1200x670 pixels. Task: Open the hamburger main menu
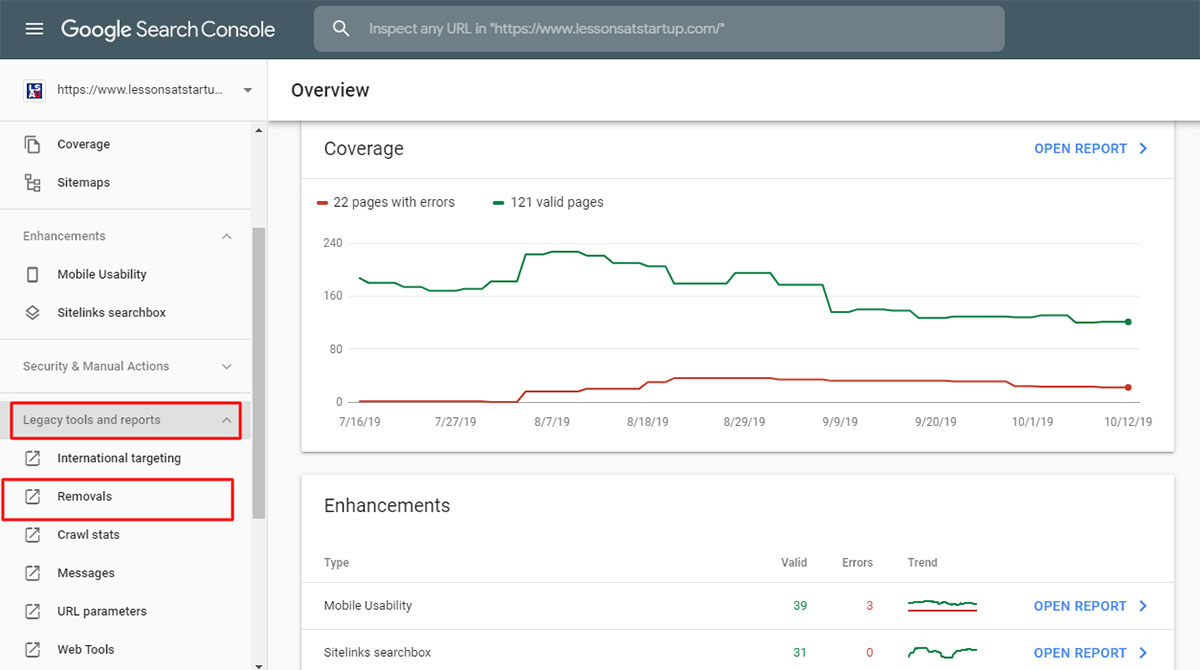[x=34, y=29]
